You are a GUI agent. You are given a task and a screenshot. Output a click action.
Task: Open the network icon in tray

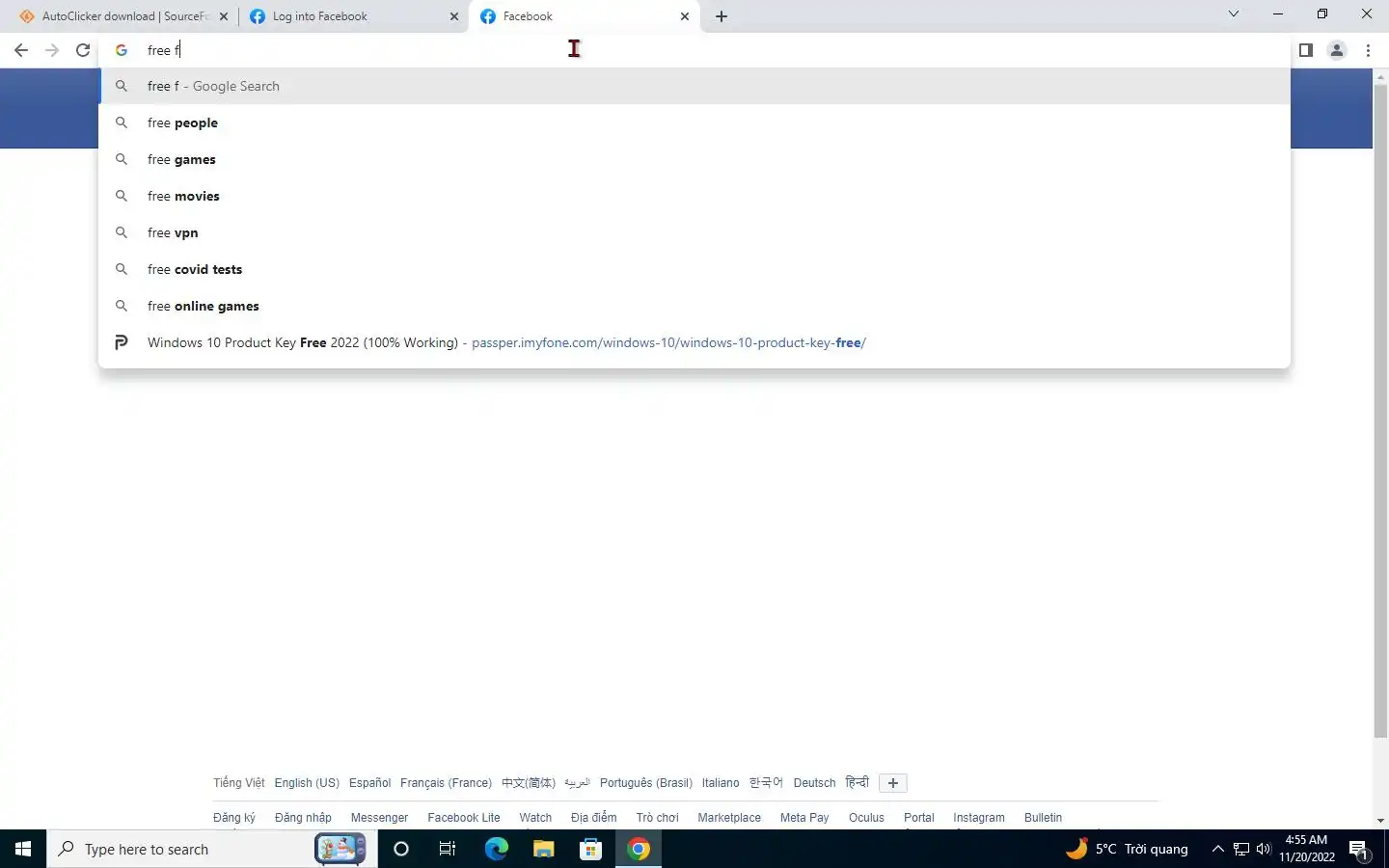(x=1241, y=849)
